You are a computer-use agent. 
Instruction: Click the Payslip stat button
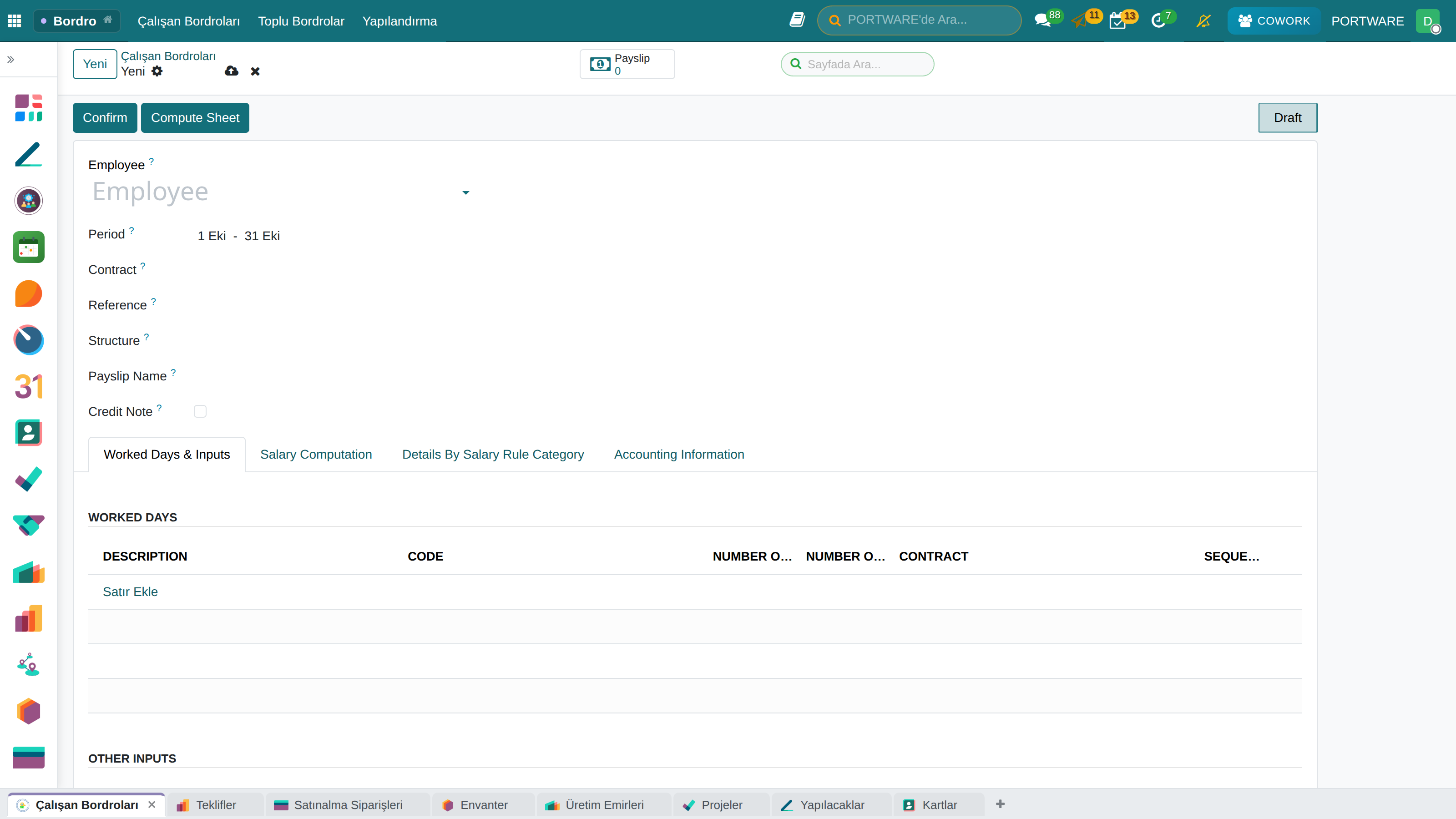[x=627, y=64]
